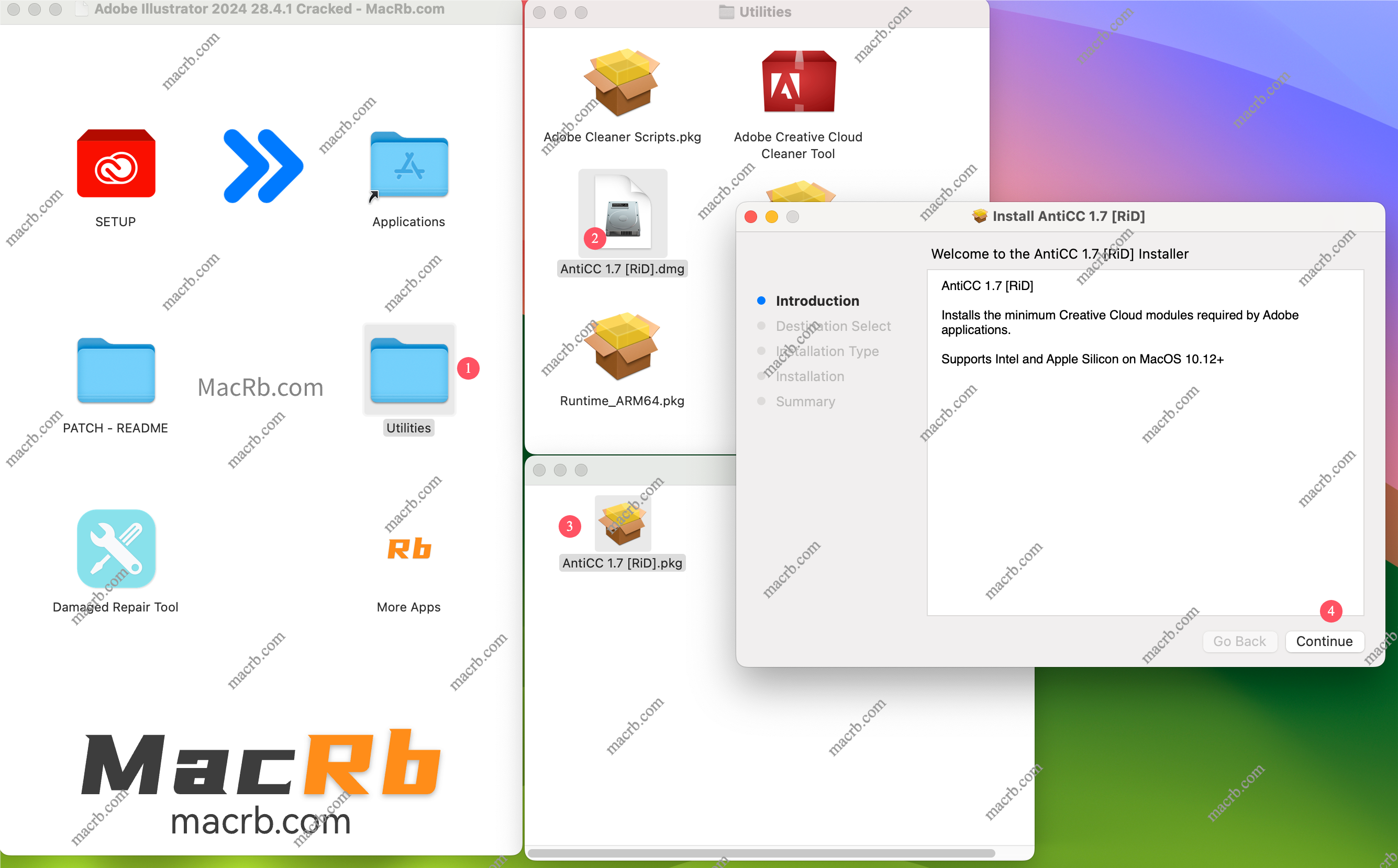Screen dimensions: 1398x868
Task: Click the SETUP label text
Action: (x=115, y=221)
